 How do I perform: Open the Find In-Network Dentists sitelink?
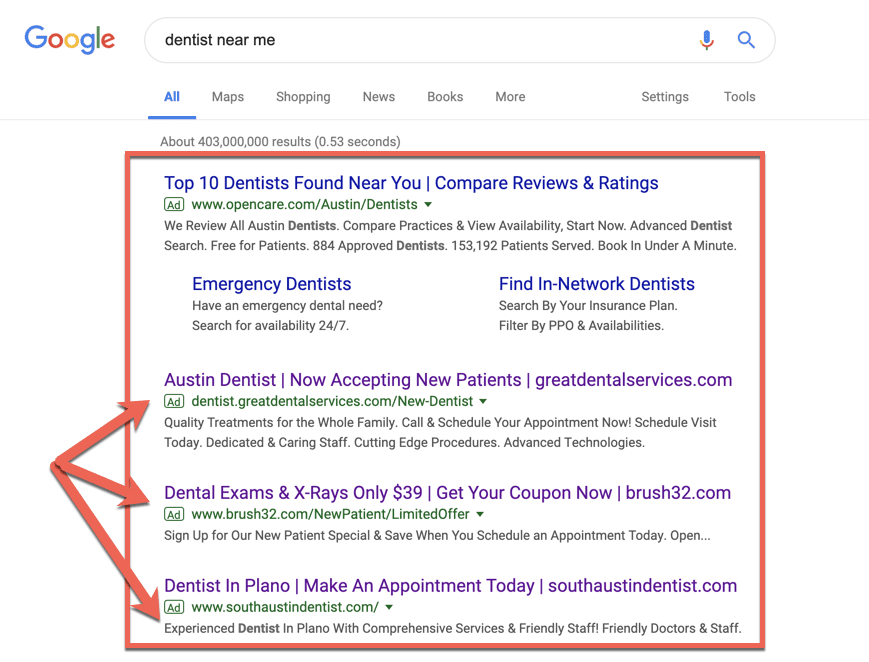[x=596, y=284]
